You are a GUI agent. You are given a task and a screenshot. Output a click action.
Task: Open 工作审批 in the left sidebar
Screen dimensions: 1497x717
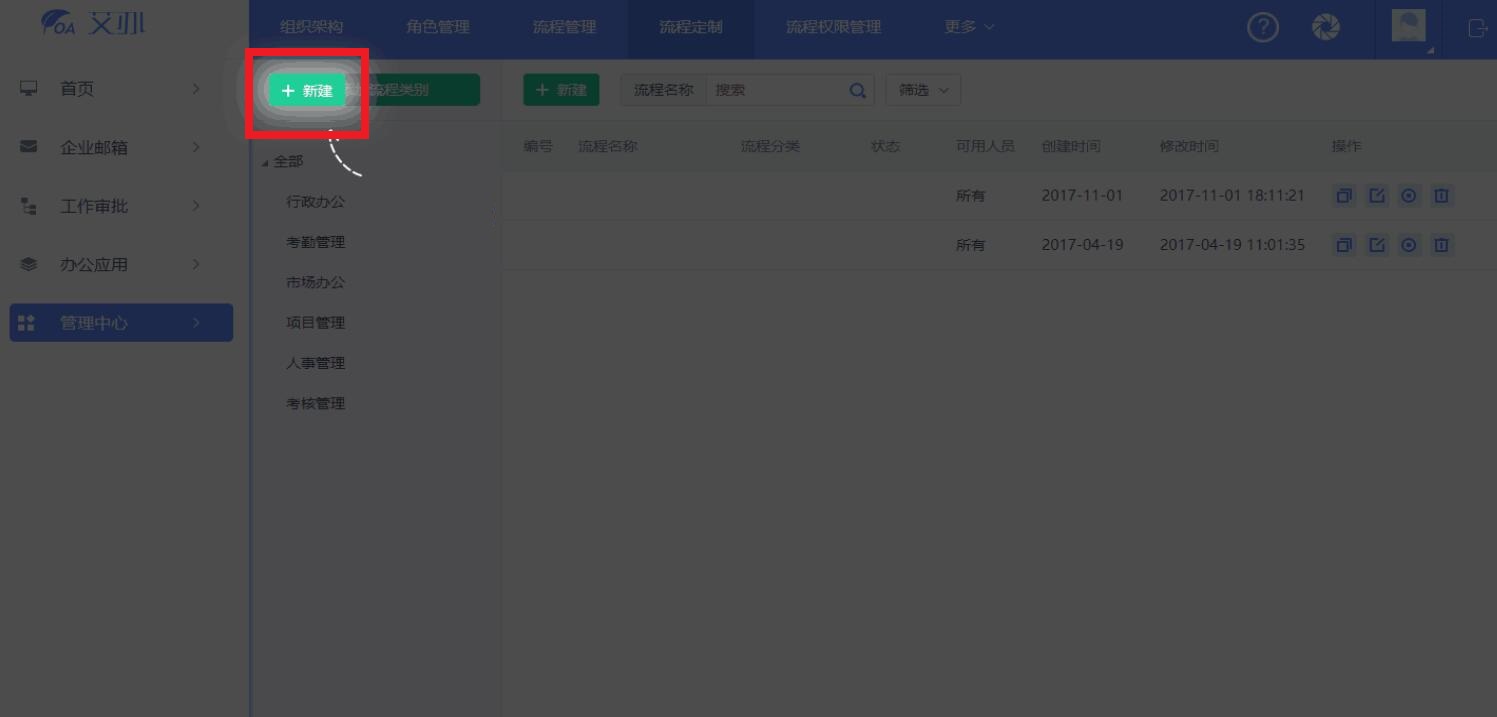[94, 206]
